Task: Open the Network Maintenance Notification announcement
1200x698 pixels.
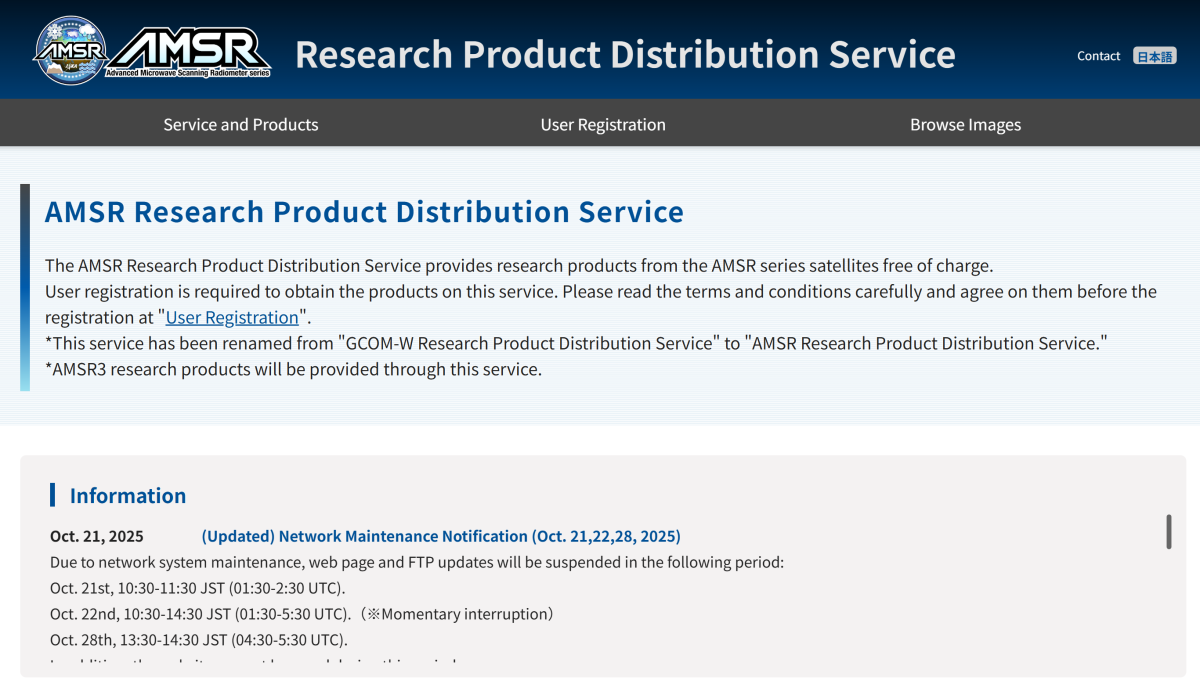Action: point(441,536)
